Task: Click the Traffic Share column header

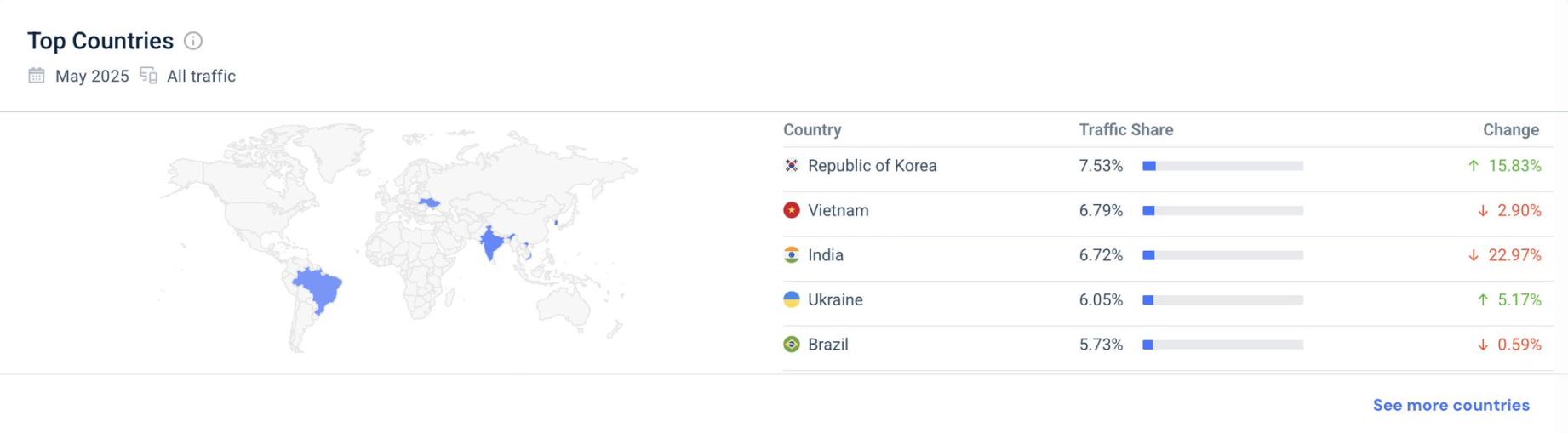Action: [x=1125, y=130]
